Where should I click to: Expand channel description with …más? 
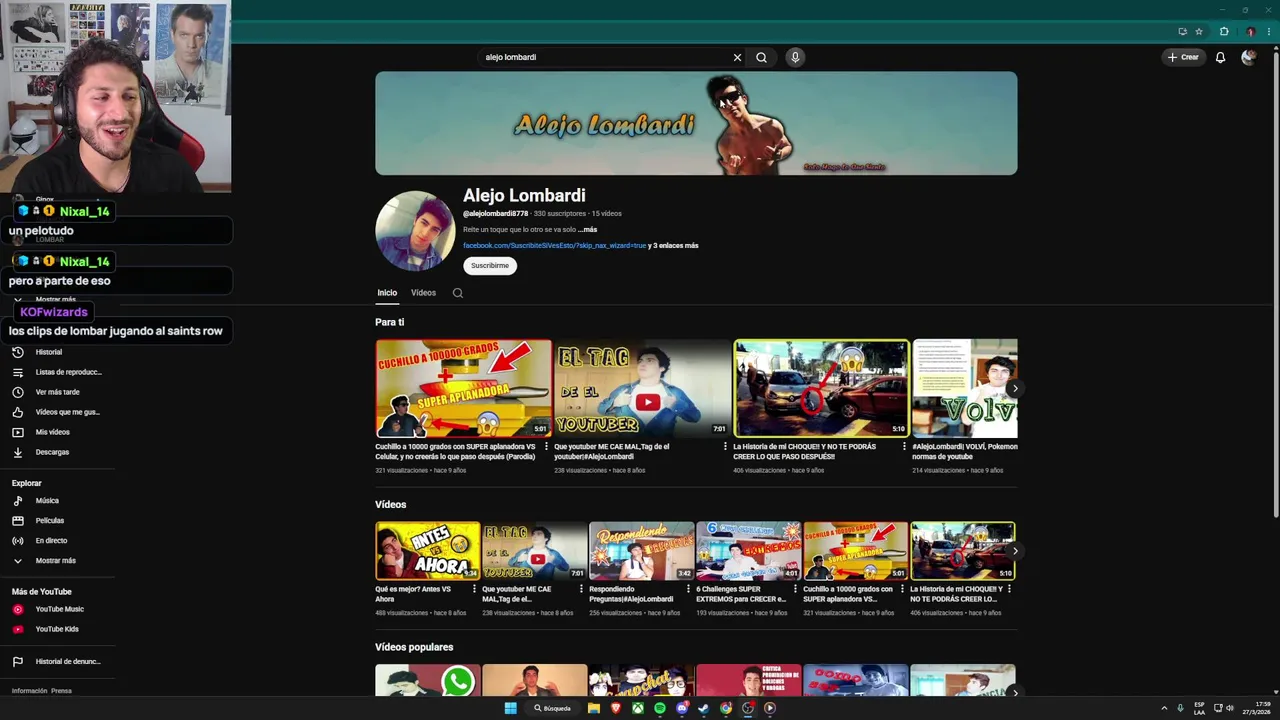pos(587,229)
